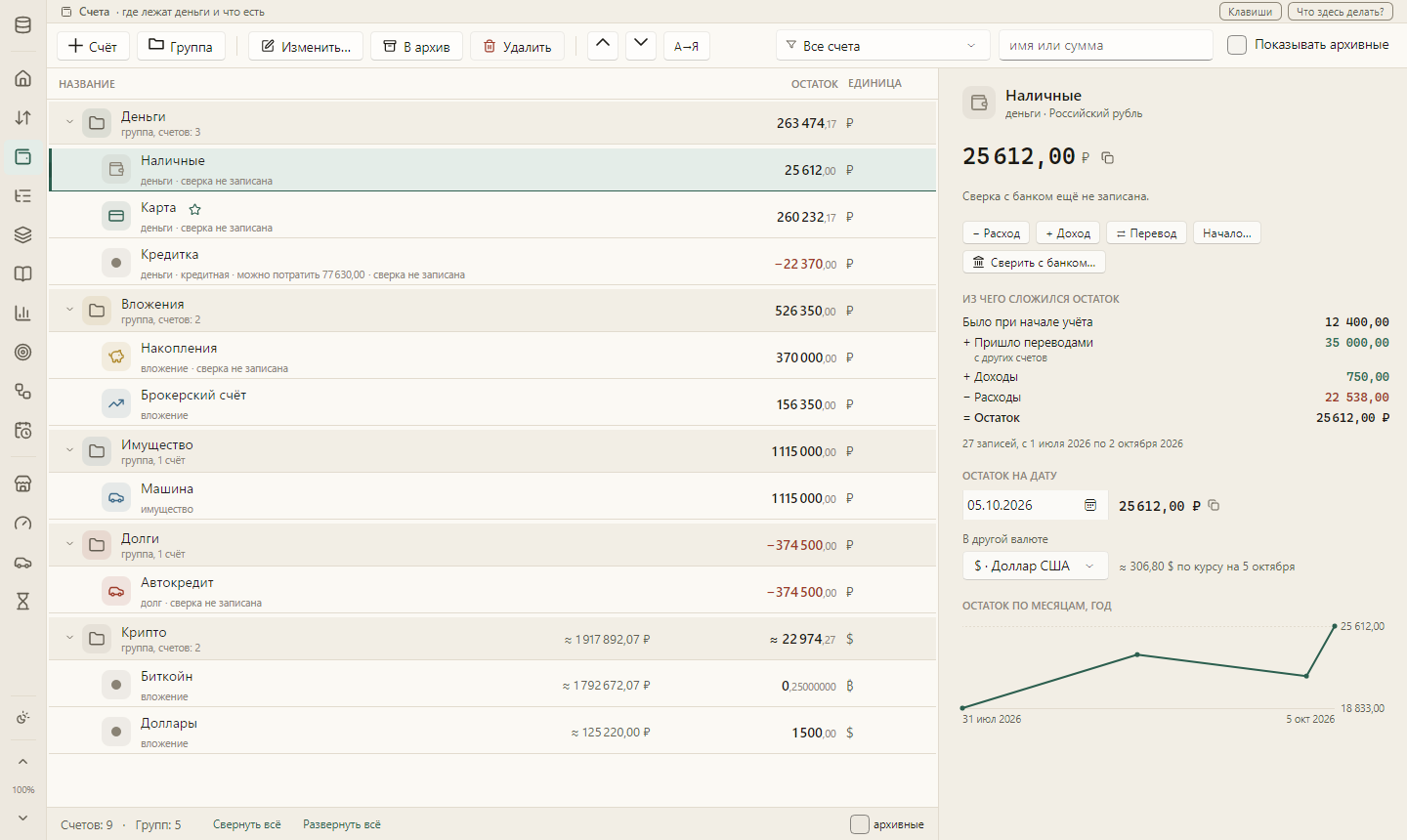Click the В архив button
The width and height of the screenshot is (1407, 840).
(x=416, y=46)
